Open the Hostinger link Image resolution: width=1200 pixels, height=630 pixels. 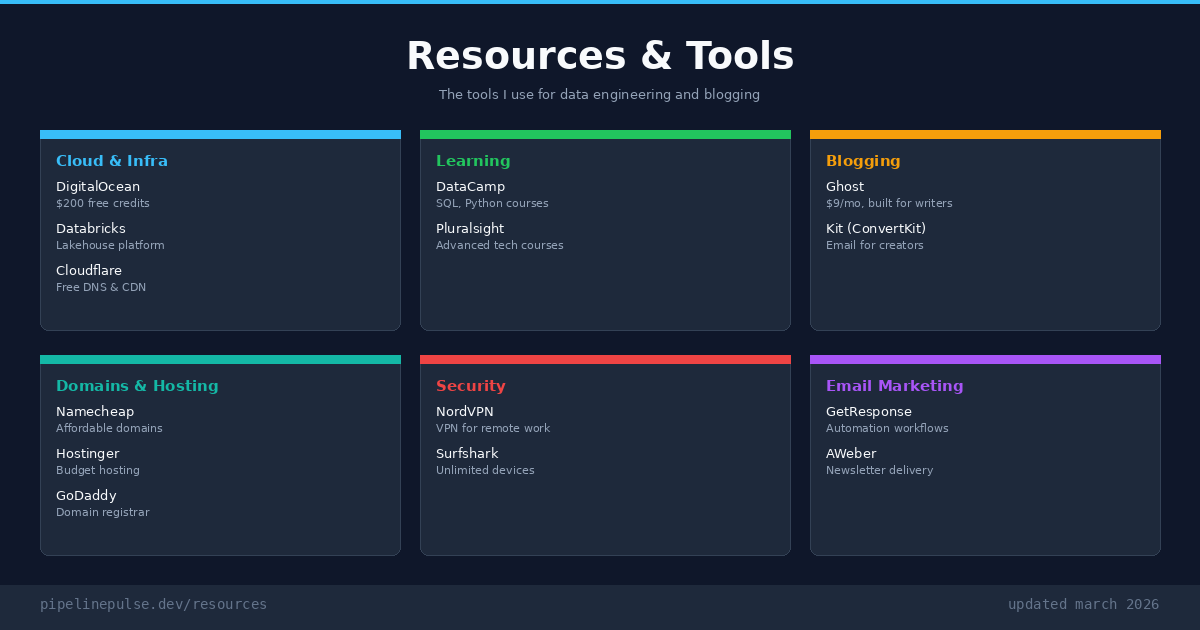coord(88,454)
